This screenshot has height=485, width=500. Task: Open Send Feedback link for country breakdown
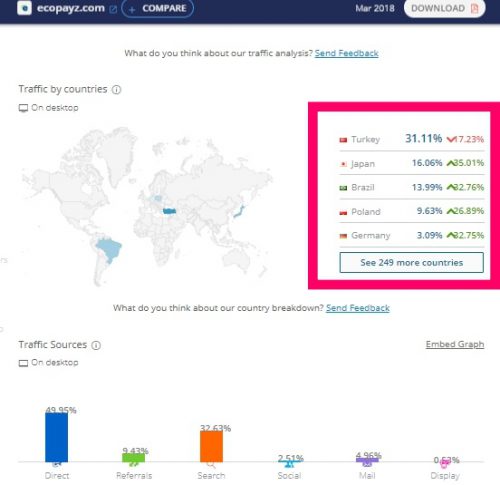point(358,308)
